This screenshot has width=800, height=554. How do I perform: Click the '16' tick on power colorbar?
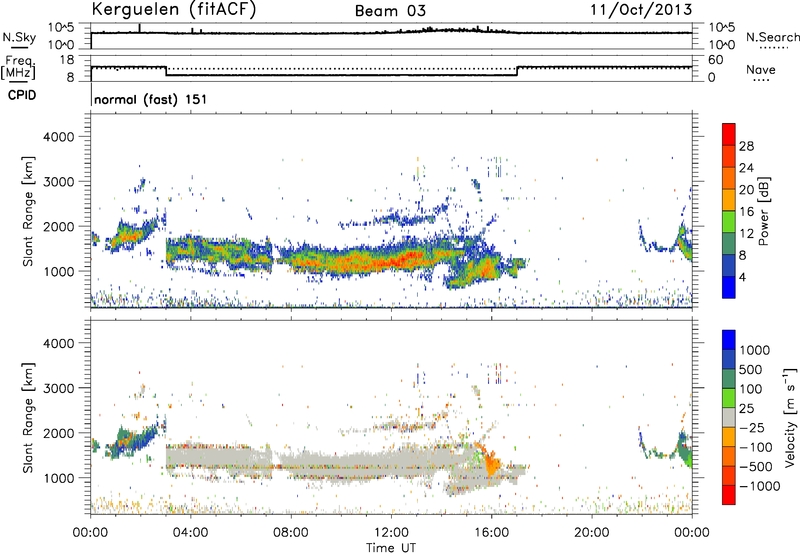coord(746,212)
